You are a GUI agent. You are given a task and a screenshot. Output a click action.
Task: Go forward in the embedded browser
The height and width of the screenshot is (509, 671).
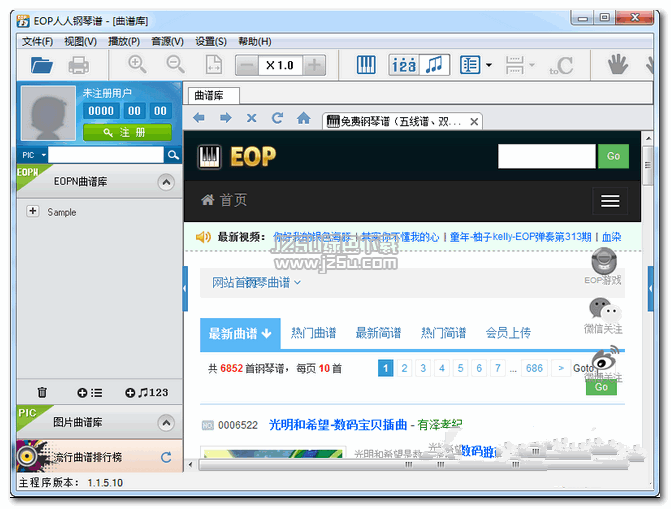point(226,118)
